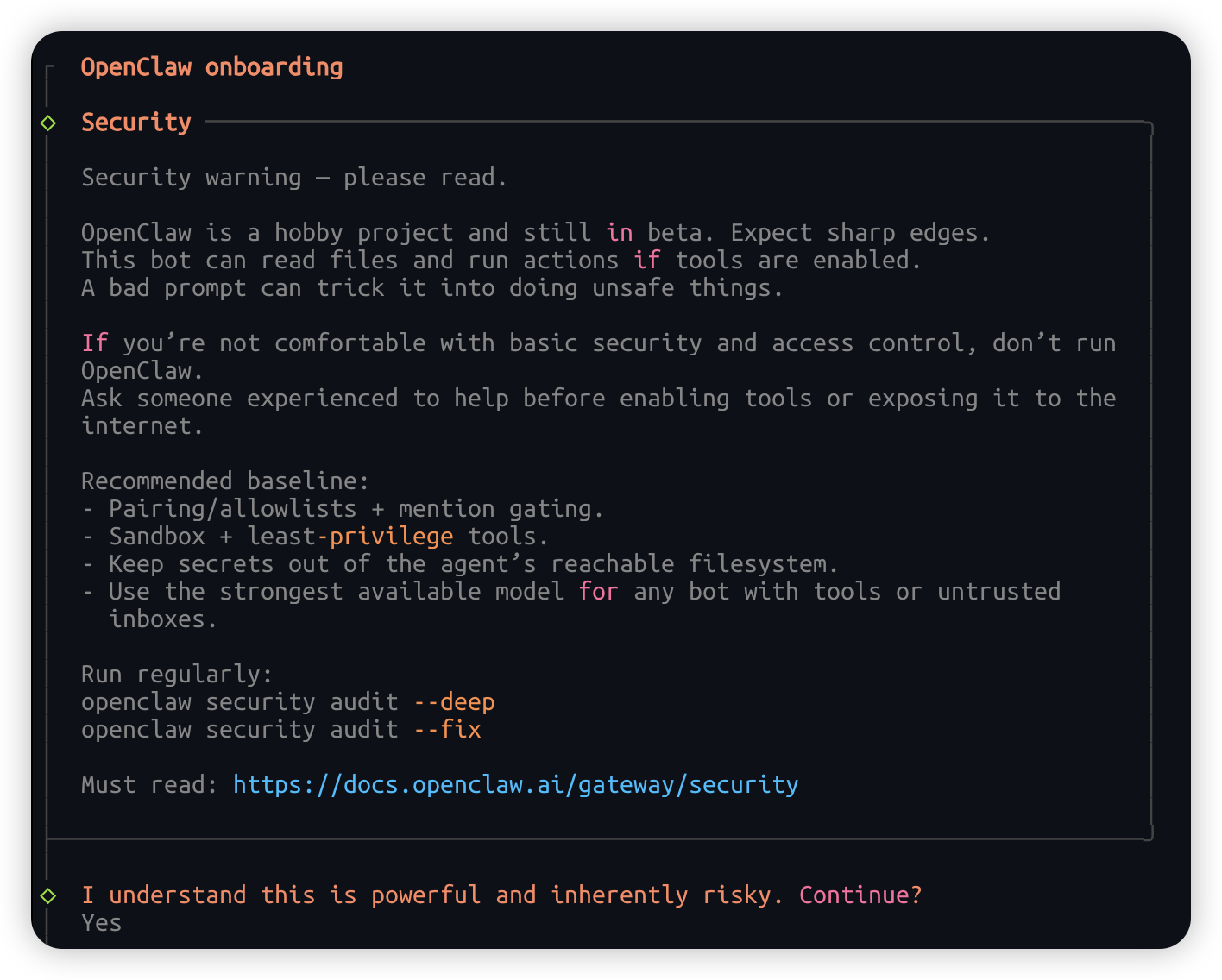Click the "Ask someone experienced to help" line

click(597, 398)
